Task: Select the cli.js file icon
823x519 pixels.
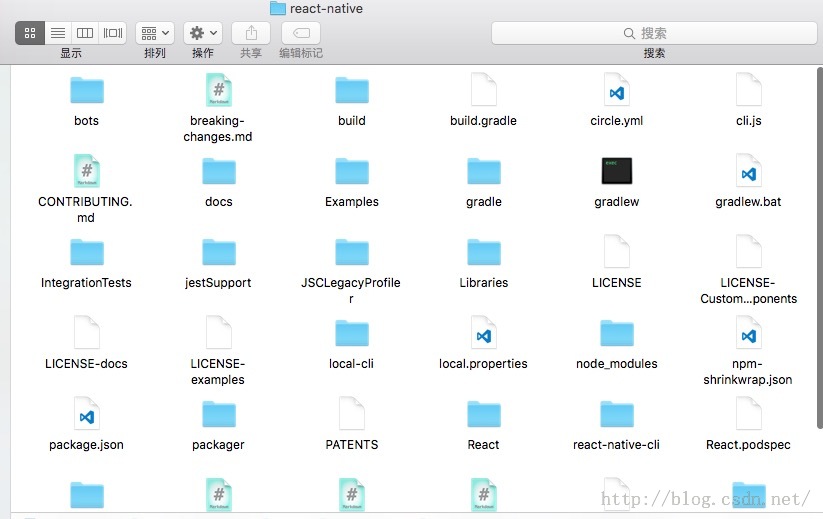Action: pyautogui.click(x=749, y=90)
